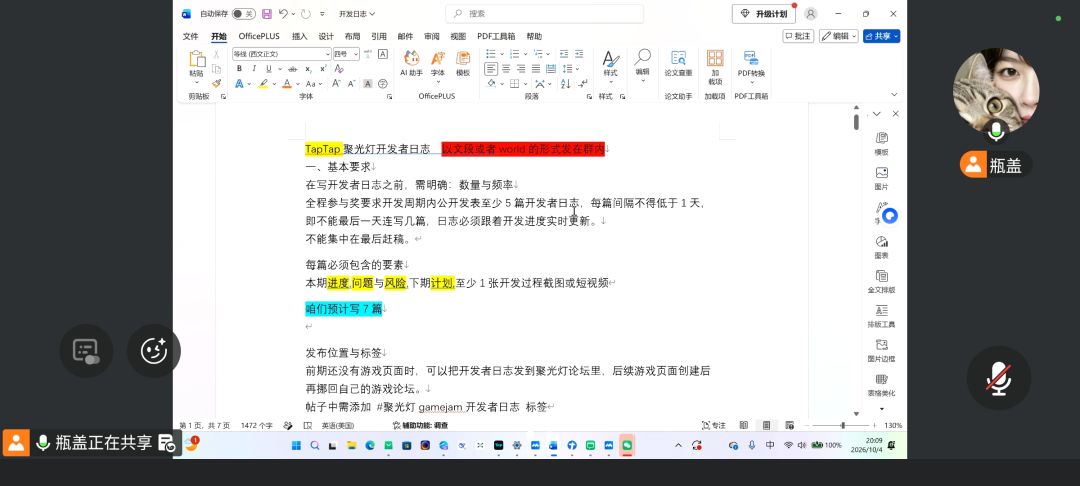1080x486 pixels.
Task: Click the numbered list icon
Action: tap(514, 54)
